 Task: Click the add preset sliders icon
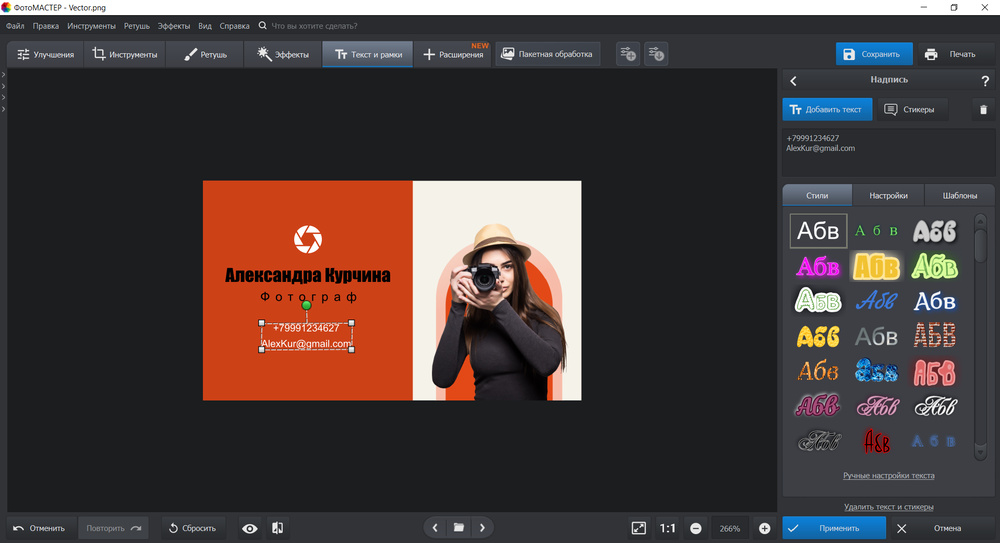coord(628,54)
